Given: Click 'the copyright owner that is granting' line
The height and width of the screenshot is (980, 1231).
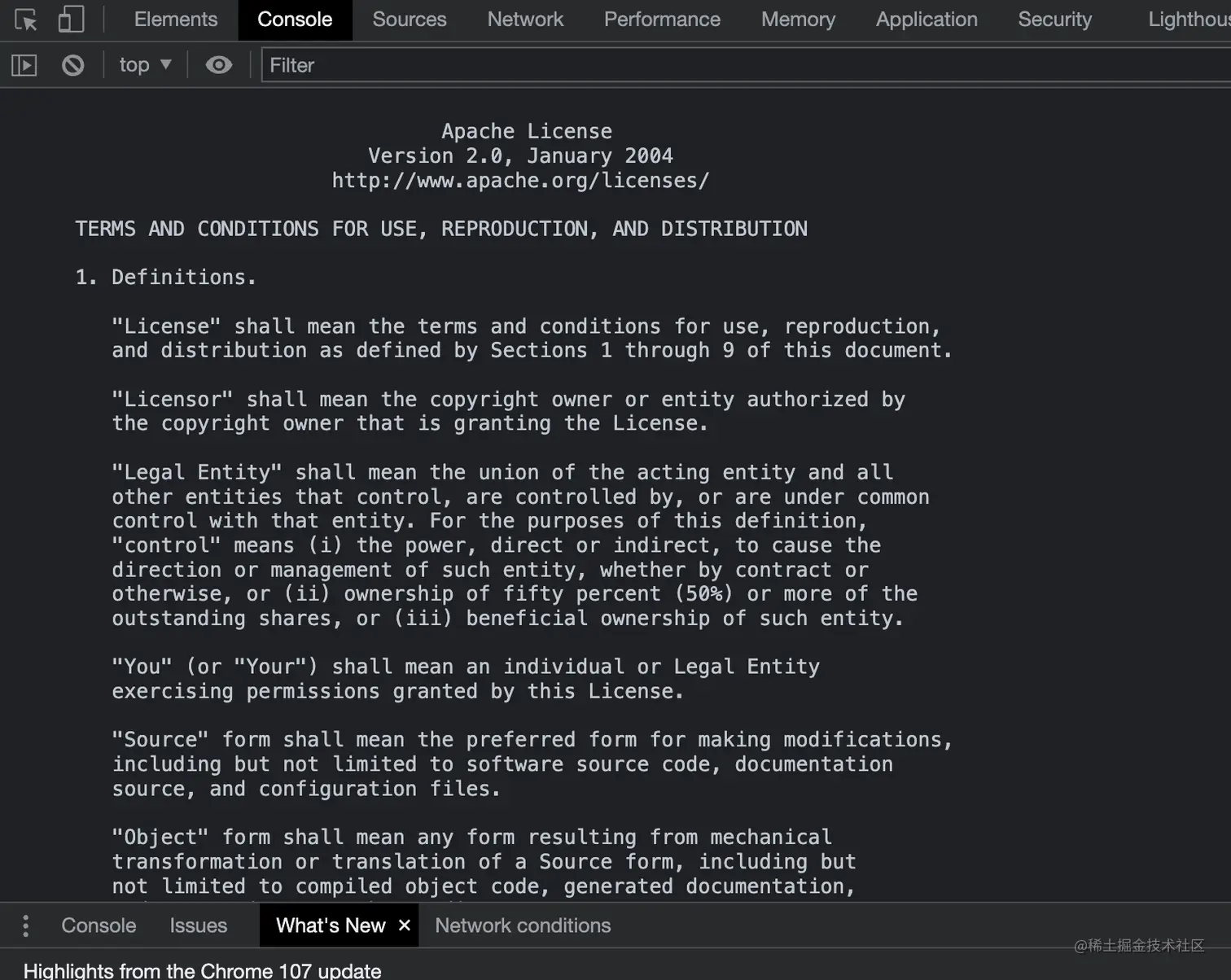Looking at the screenshot, I should pyautogui.click(x=410, y=423).
